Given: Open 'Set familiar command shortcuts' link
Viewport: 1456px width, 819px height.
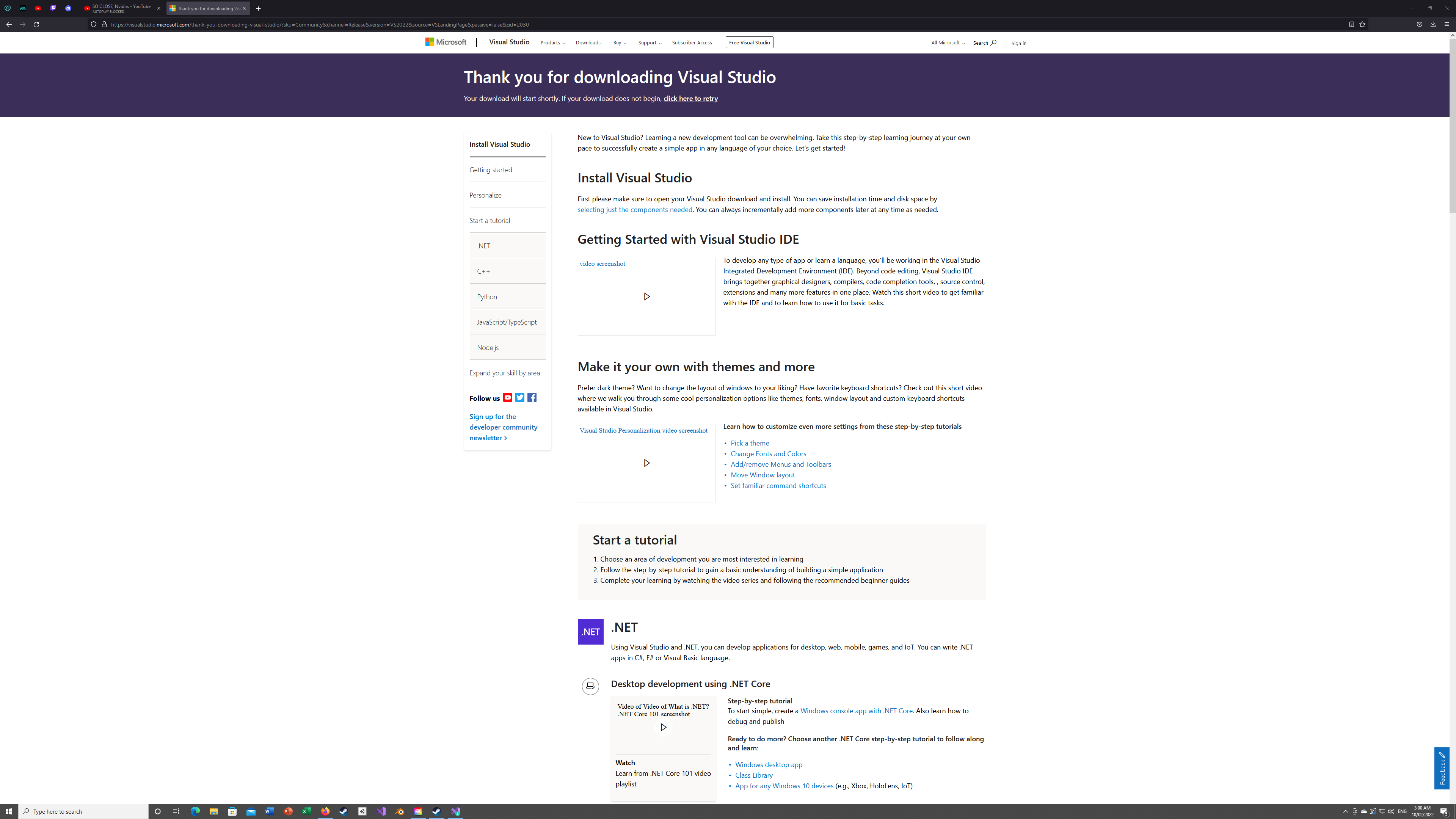Looking at the screenshot, I should pos(778,485).
